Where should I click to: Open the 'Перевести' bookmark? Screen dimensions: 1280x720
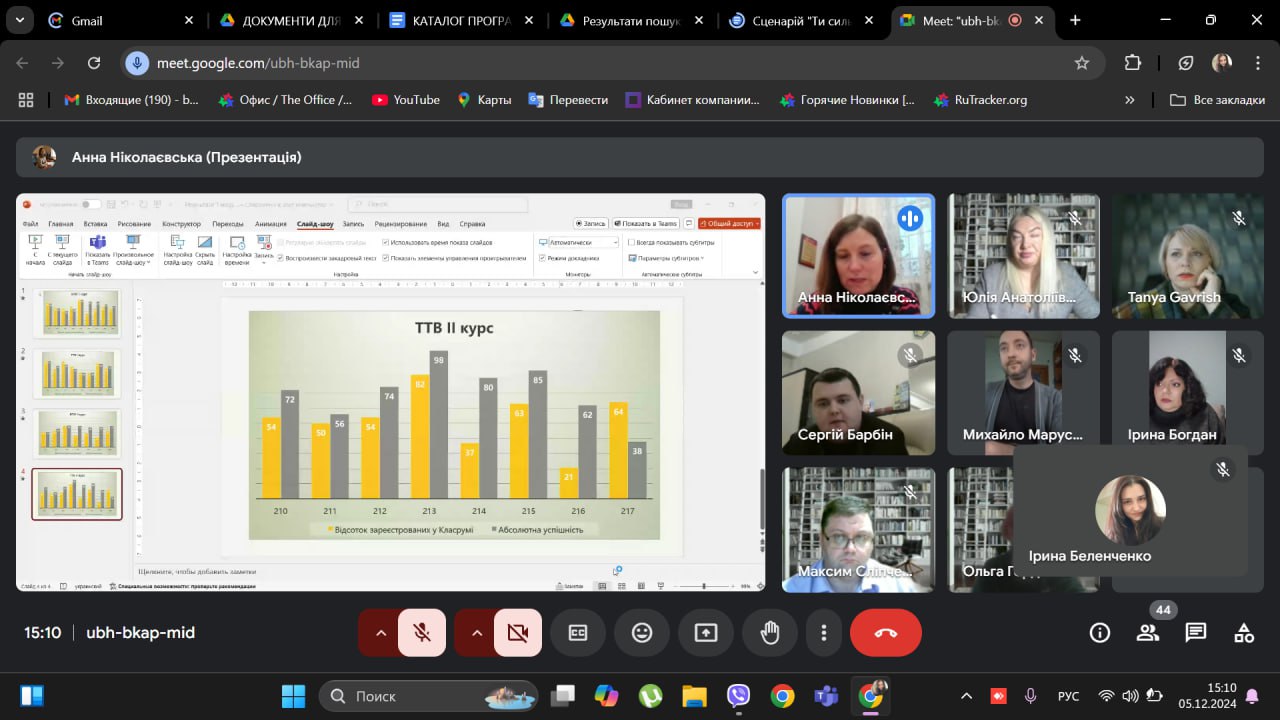tap(568, 100)
